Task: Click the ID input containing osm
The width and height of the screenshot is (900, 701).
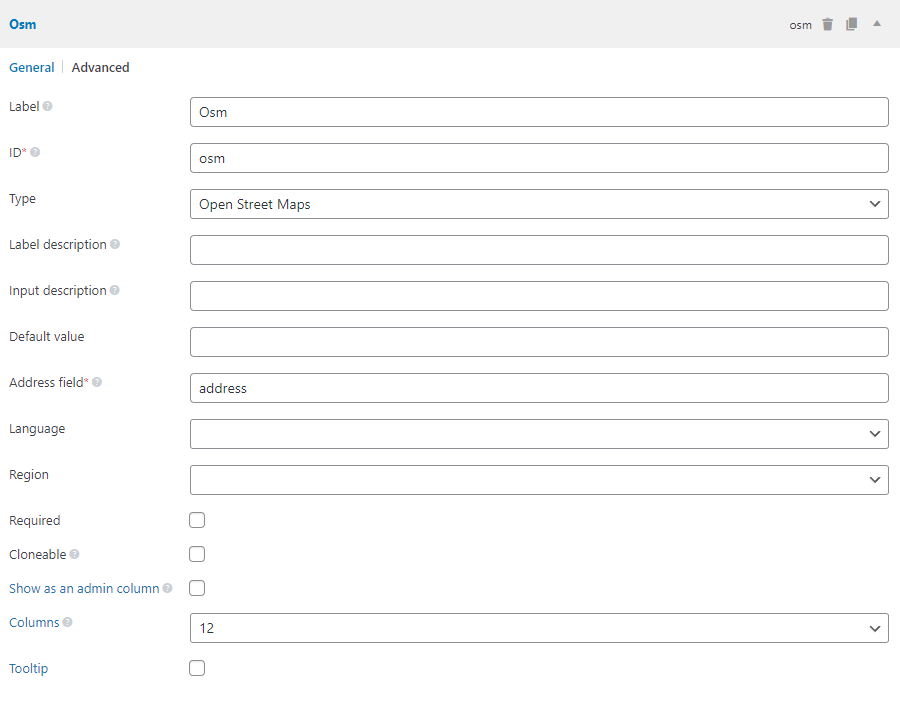Action: [x=539, y=158]
